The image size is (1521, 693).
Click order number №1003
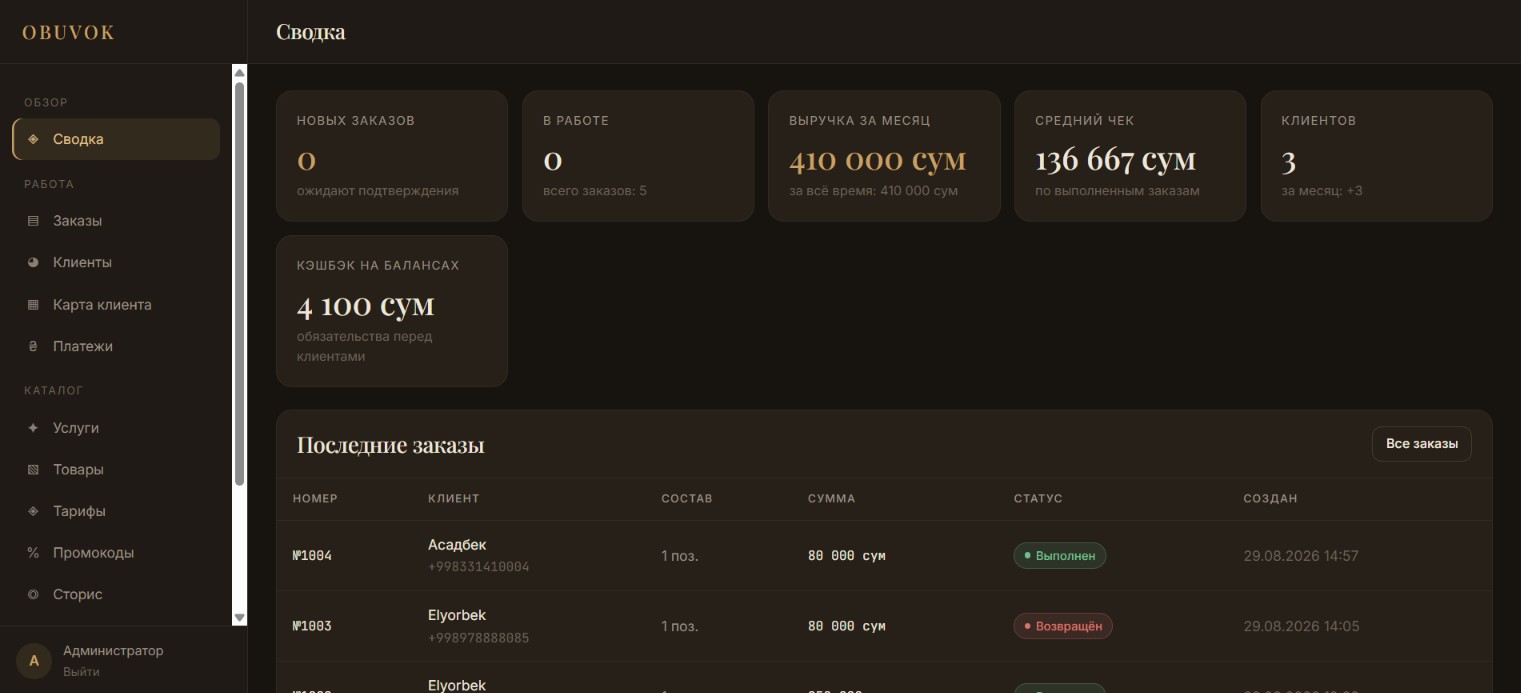click(x=312, y=626)
